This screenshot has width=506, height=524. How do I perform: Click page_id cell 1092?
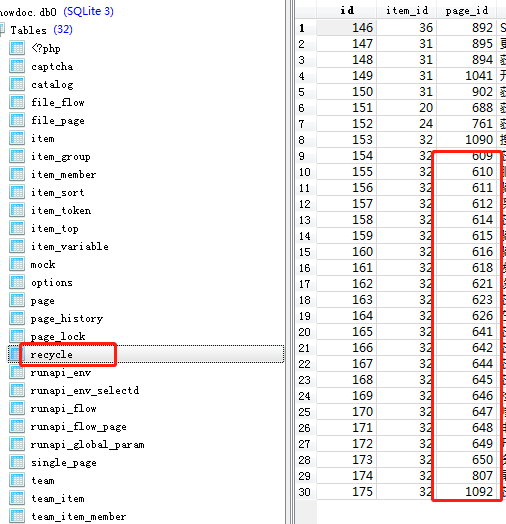[x=467, y=492]
